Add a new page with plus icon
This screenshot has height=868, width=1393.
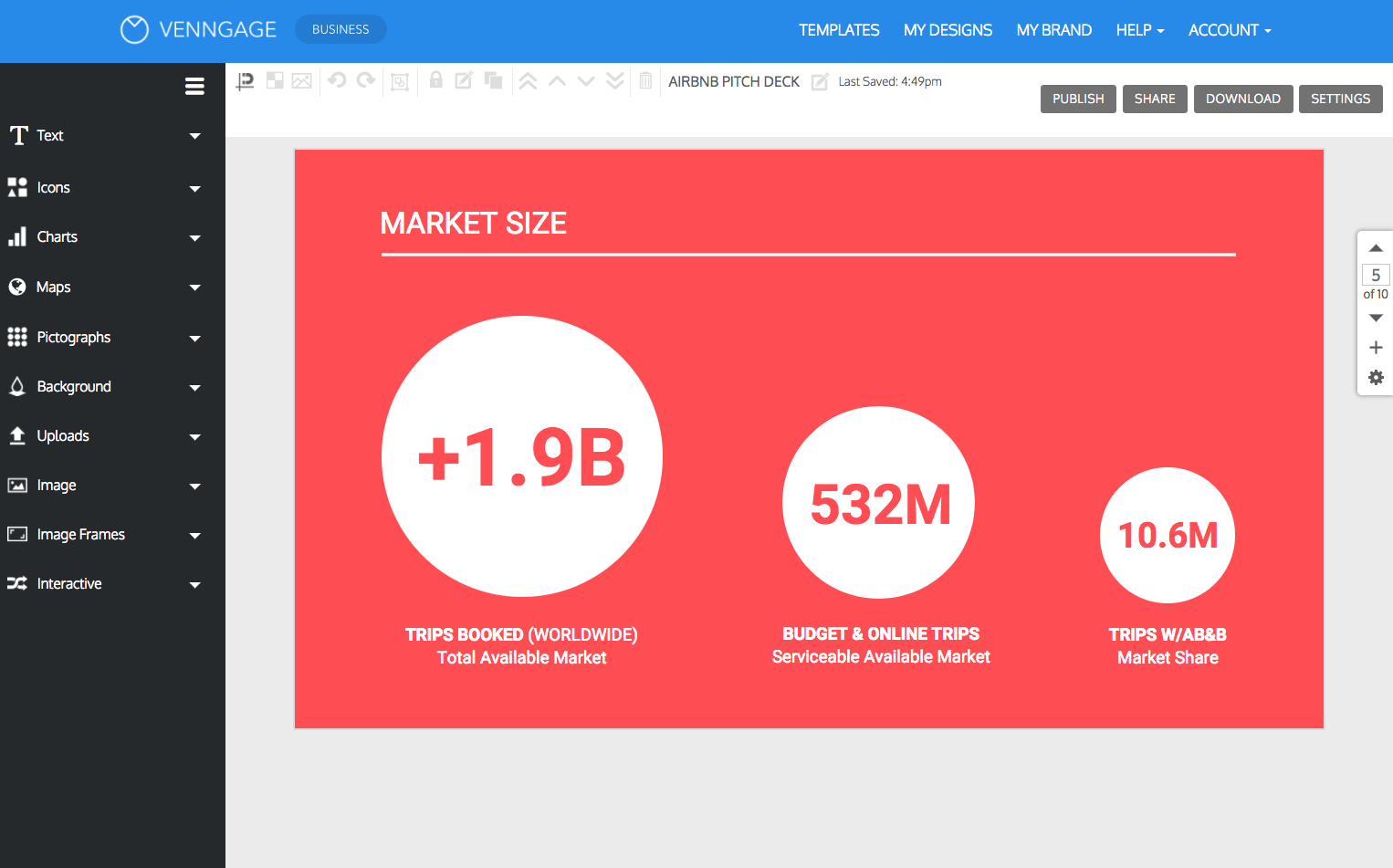(x=1376, y=348)
